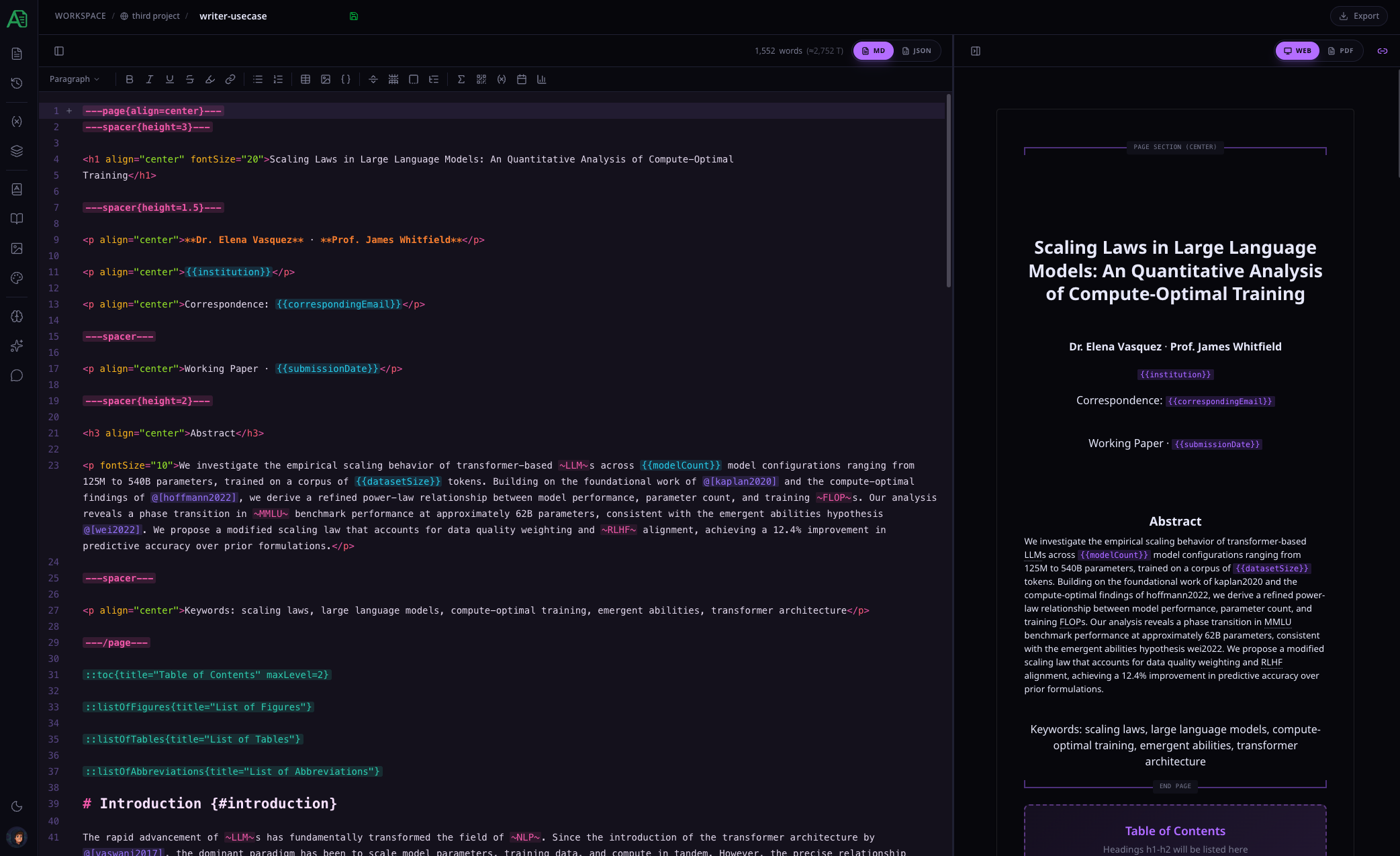The image size is (1400, 856).
Task: Switch editor output to JSON mode
Action: pos(917,50)
